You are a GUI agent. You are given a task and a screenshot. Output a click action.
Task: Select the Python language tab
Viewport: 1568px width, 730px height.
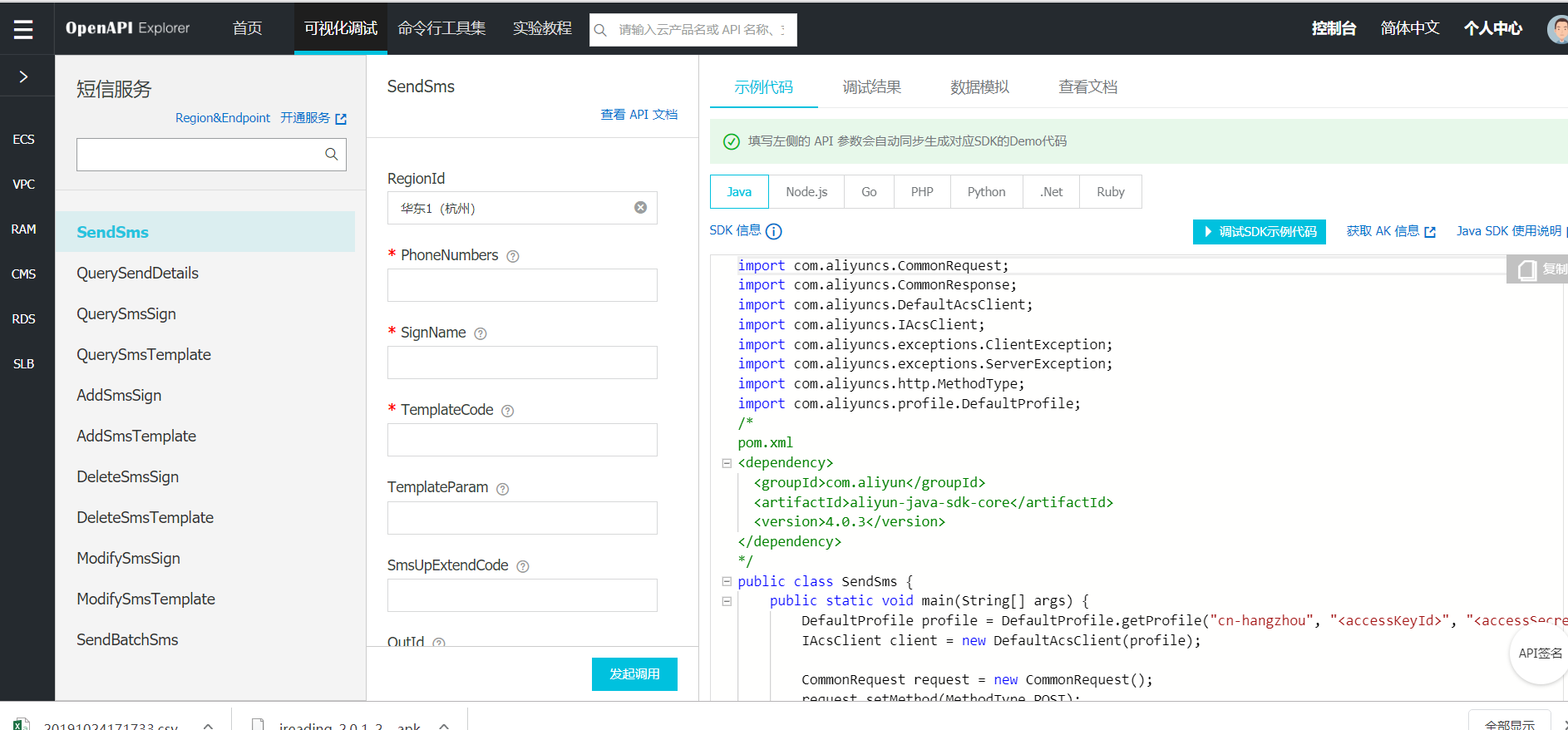986,192
